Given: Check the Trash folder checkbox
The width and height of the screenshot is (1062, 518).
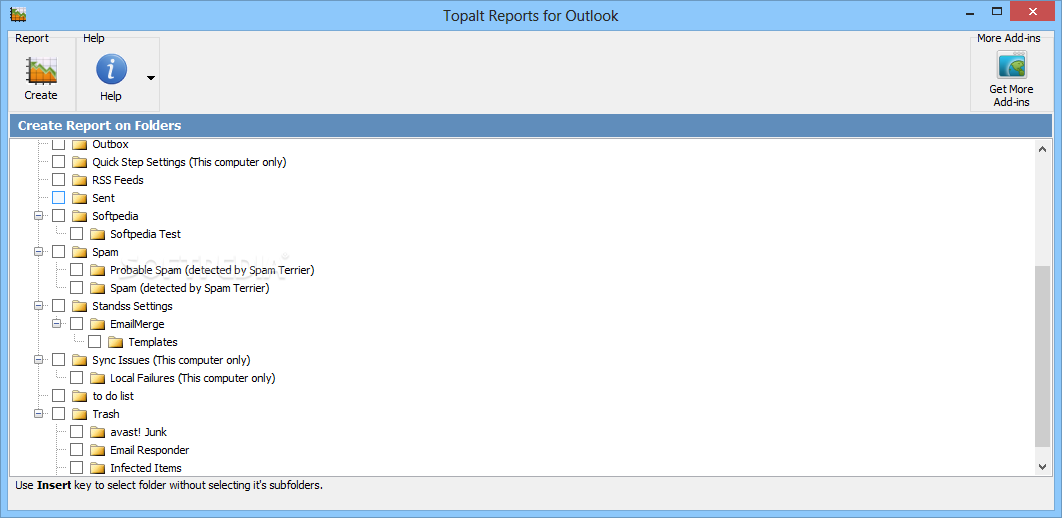Looking at the screenshot, I should pyautogui.click(x=59, y=414).
